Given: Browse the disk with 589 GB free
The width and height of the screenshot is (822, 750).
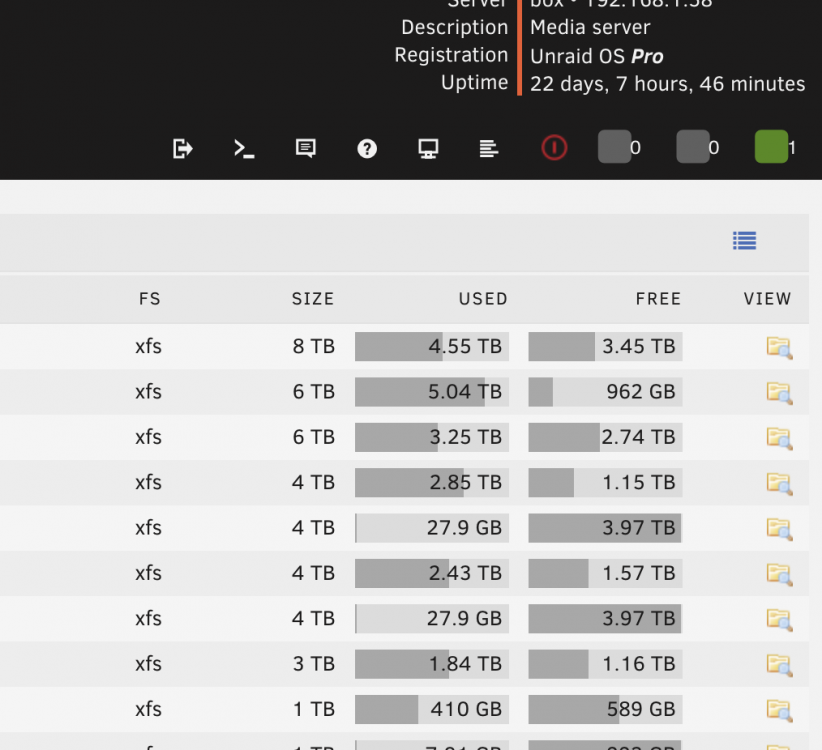Looking at the screenshot, I should click(779, 710).
